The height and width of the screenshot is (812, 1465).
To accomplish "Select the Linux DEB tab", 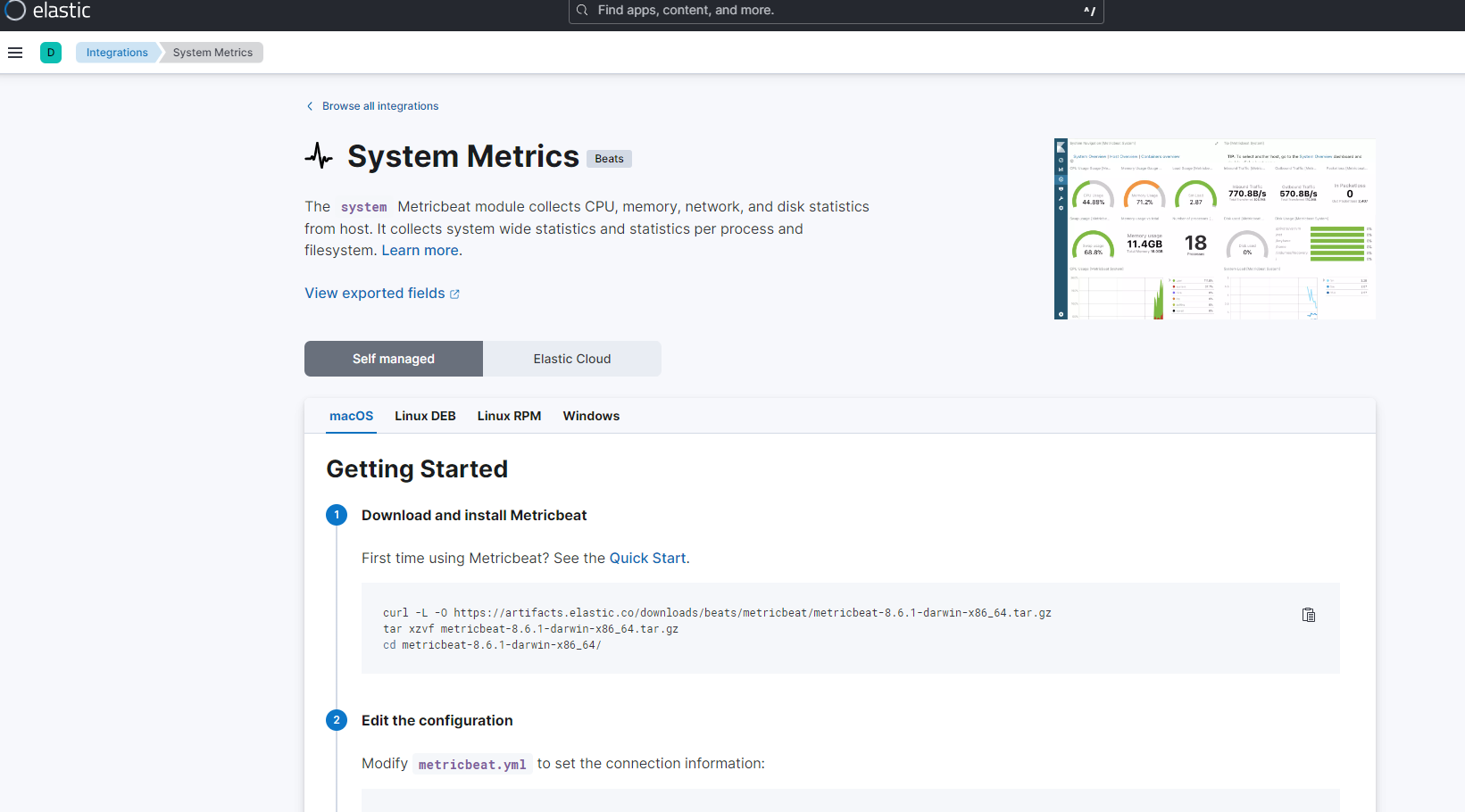I will 425,416.
